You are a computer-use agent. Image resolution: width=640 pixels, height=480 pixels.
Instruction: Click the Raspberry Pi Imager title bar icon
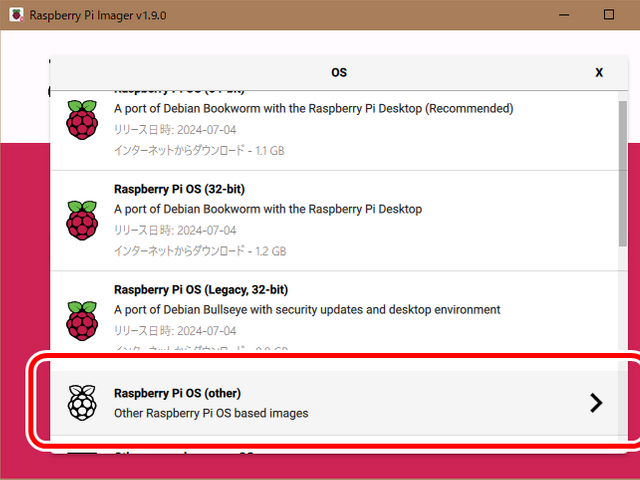[16, 15]
